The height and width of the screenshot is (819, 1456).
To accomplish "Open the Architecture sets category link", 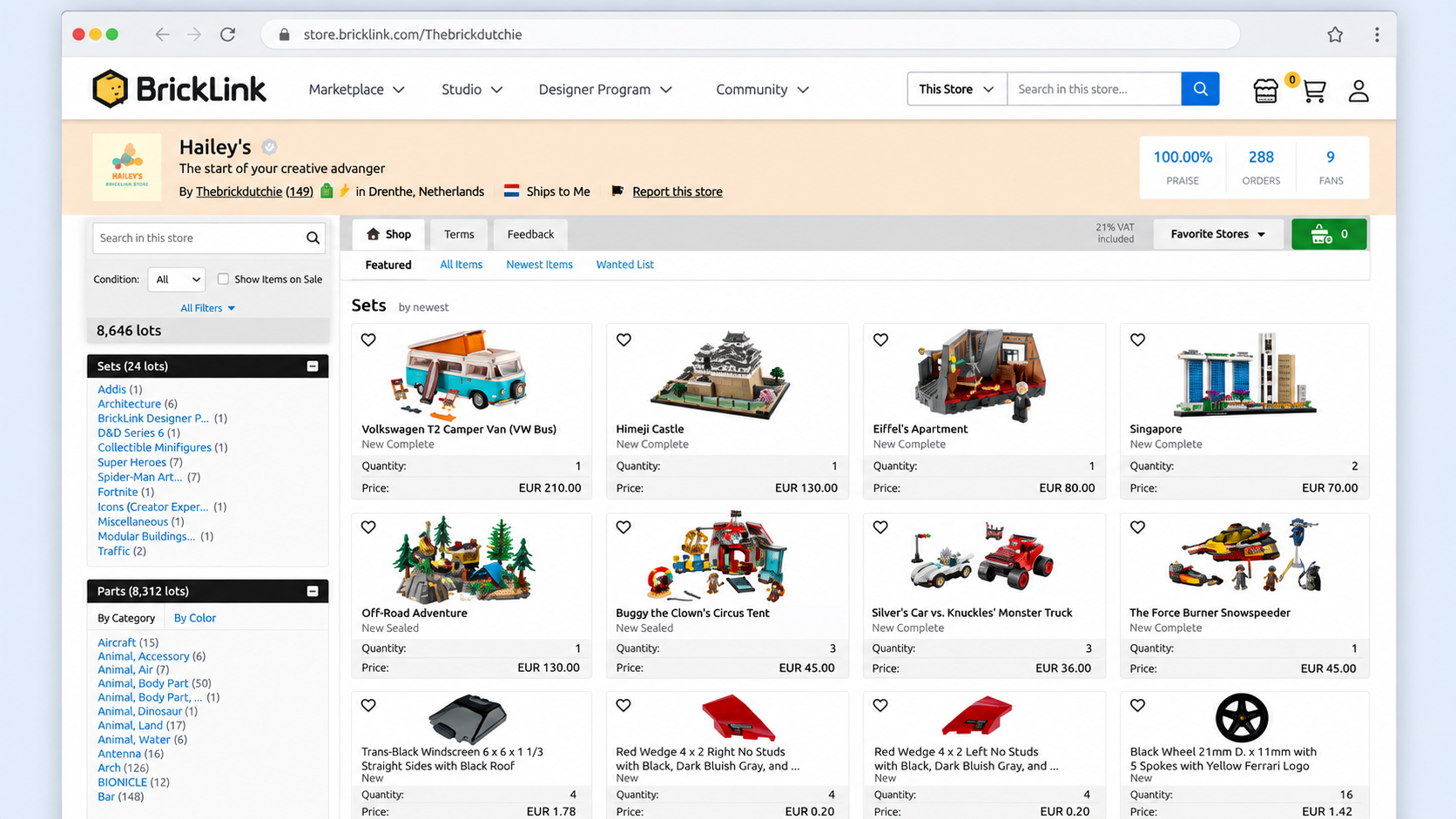I will [x=129, y=404].
